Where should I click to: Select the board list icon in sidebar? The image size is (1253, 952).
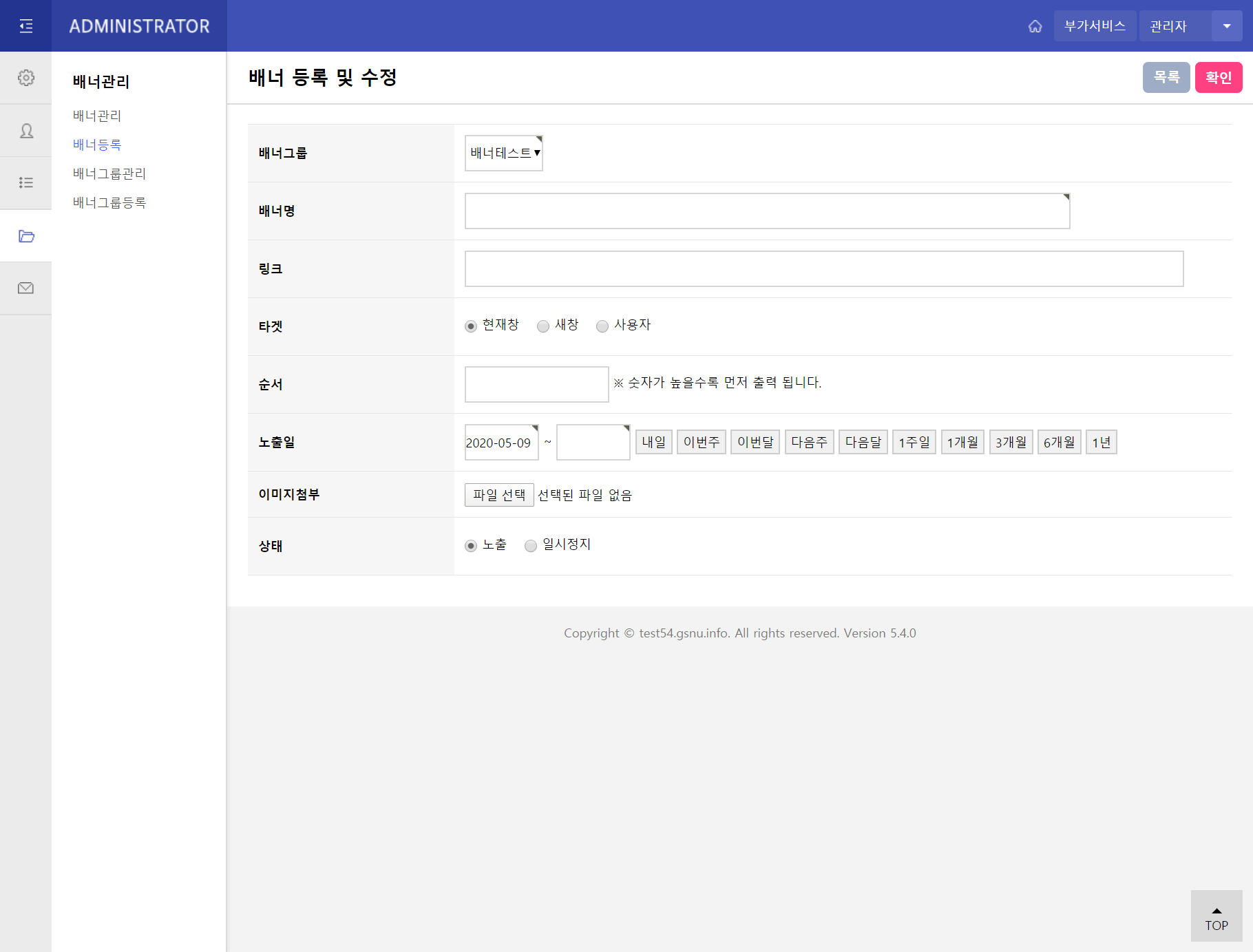point(25,182)
